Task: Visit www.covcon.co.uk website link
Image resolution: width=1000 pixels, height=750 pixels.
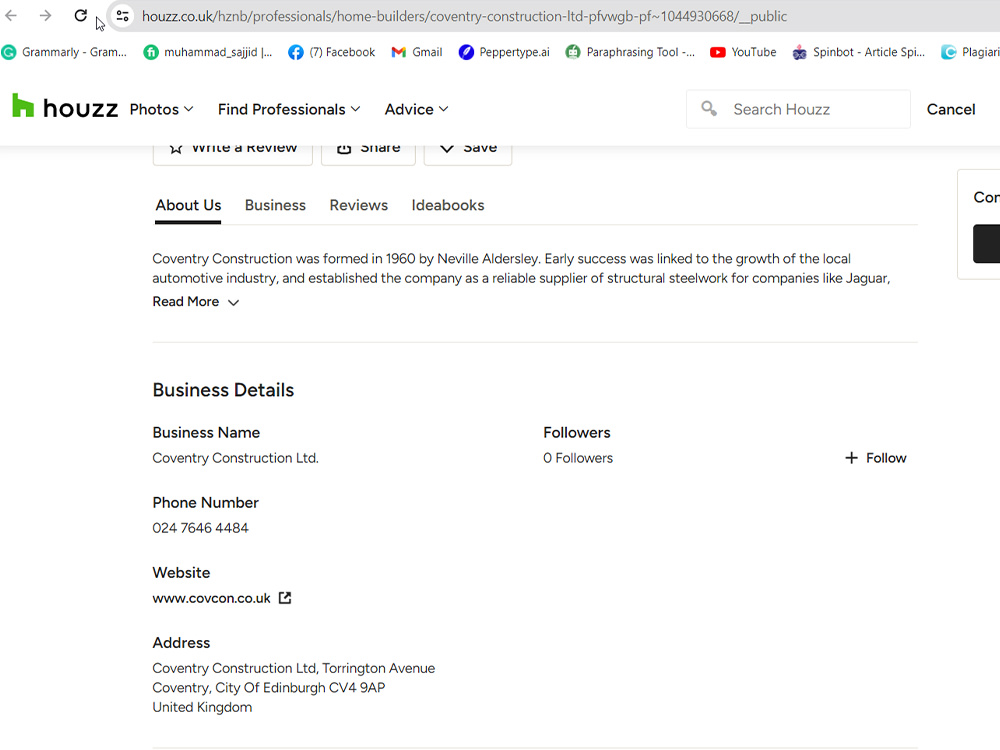Action: (x=212, y=598)
